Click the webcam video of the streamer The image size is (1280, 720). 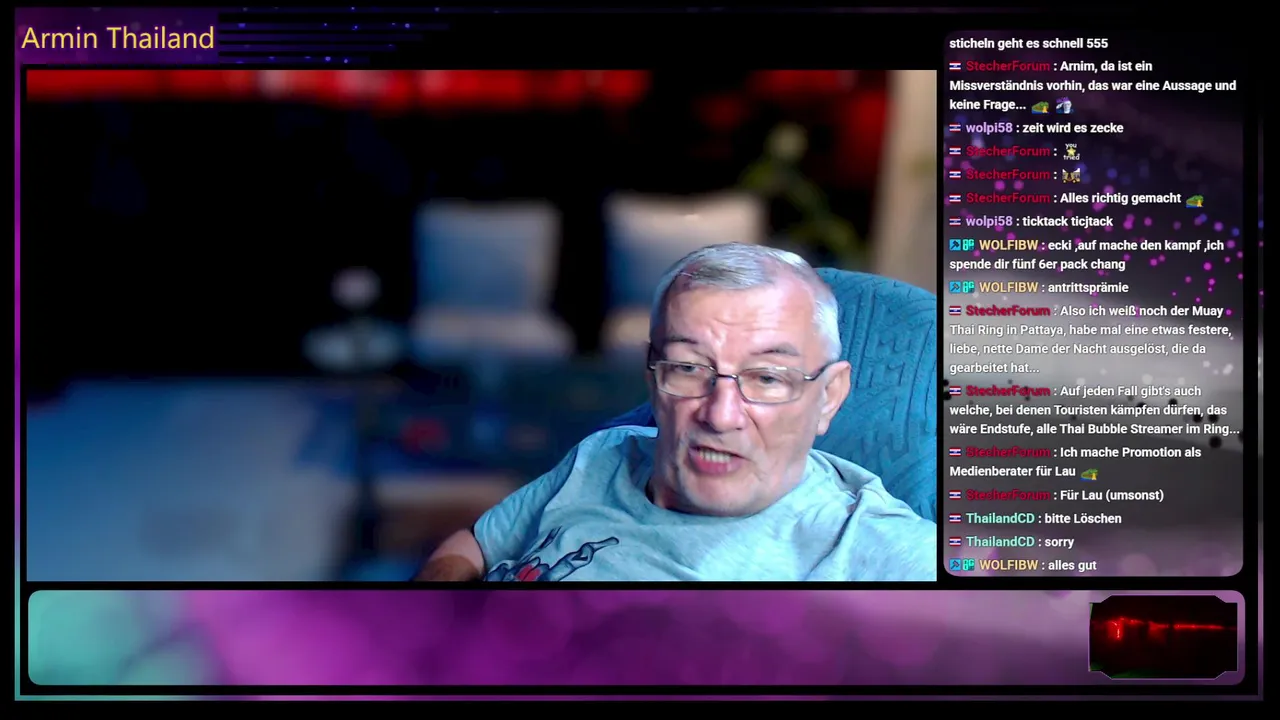(x=481, y=325)
